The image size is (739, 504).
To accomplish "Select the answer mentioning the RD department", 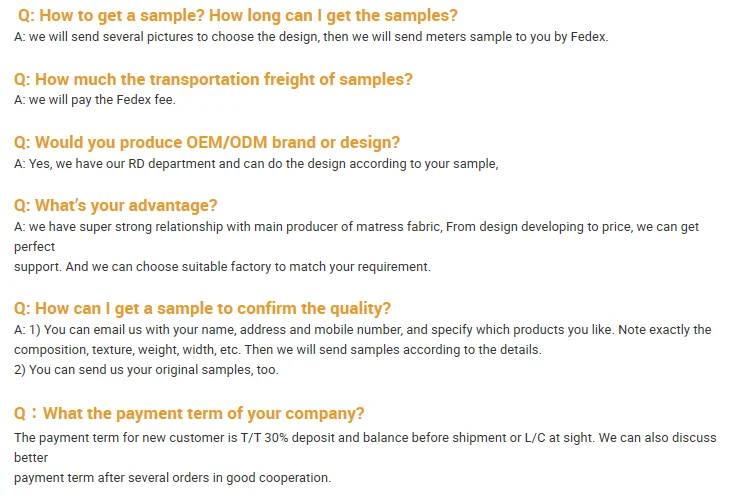I will pos(255,163).
